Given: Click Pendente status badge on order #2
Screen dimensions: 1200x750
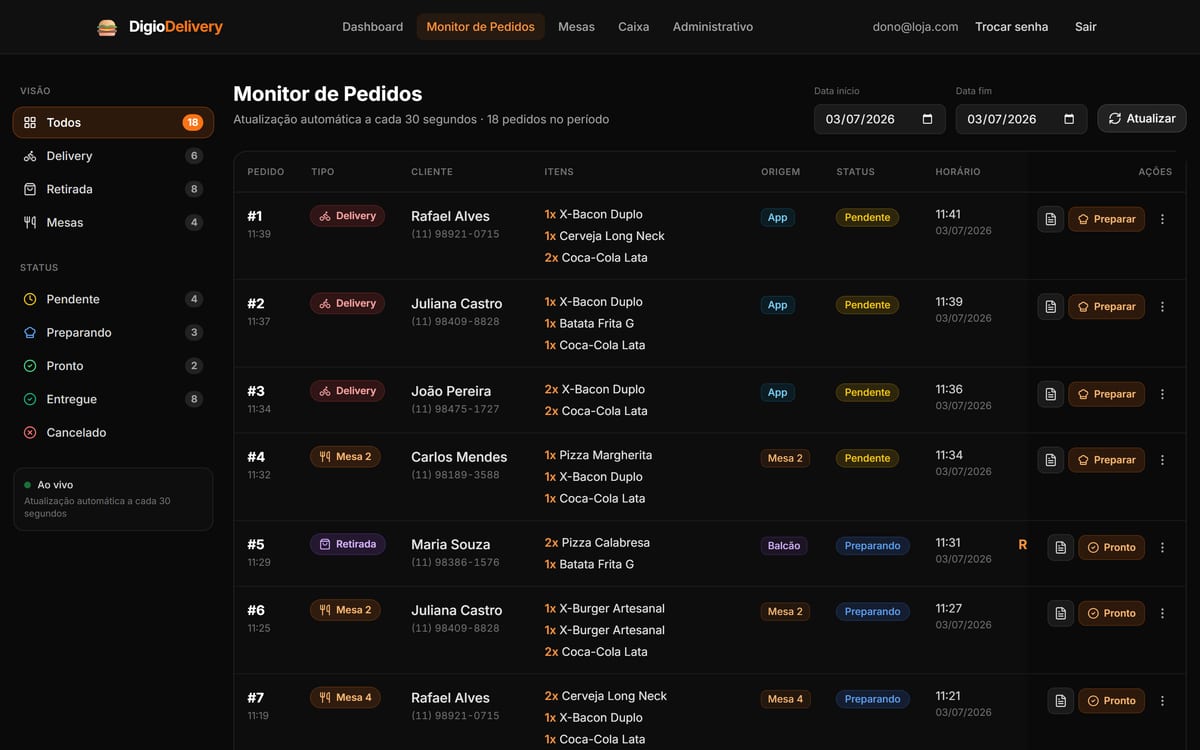Looking at the screenshot, I should (x=867, y=305).
